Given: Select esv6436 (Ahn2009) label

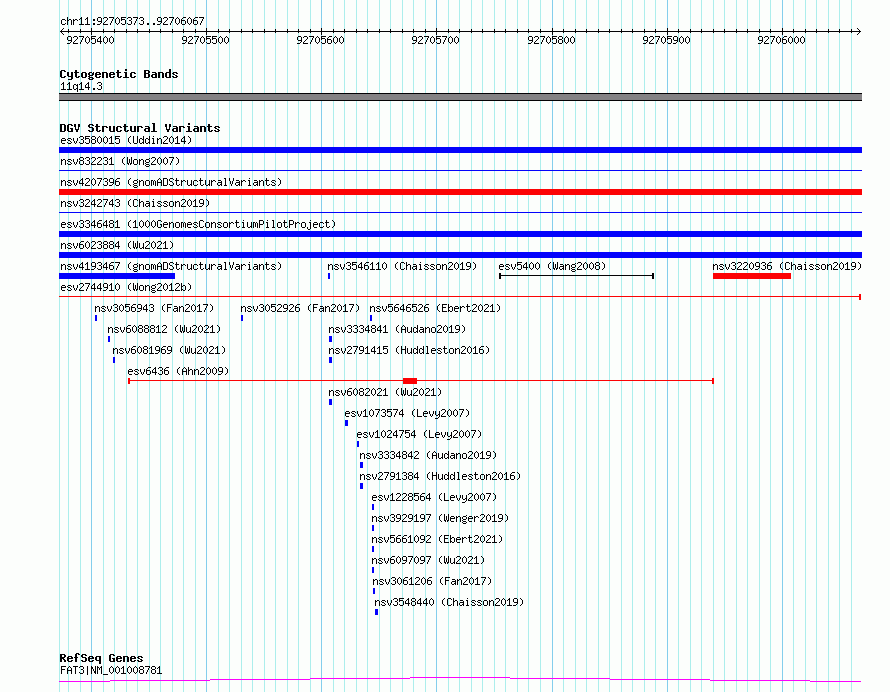Looking at the screenshot, I should pos(178,371).
